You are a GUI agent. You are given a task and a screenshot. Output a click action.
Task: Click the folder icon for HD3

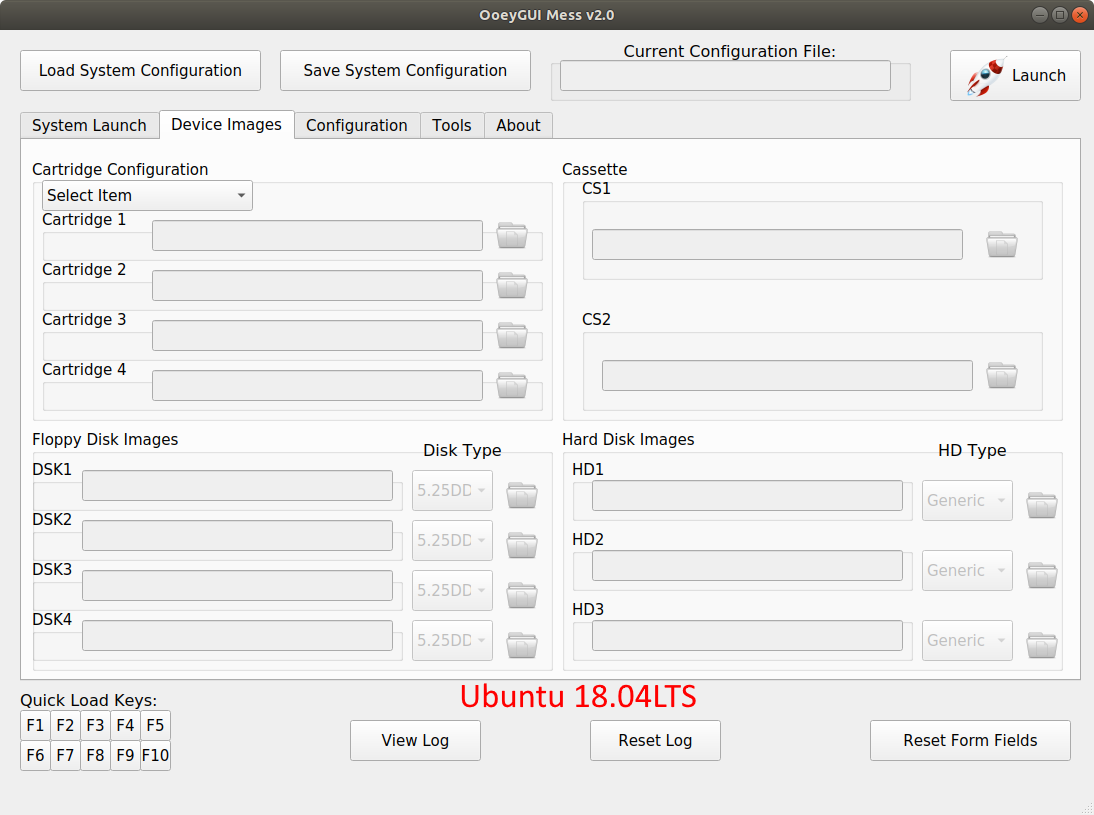tap(1042, 645)
